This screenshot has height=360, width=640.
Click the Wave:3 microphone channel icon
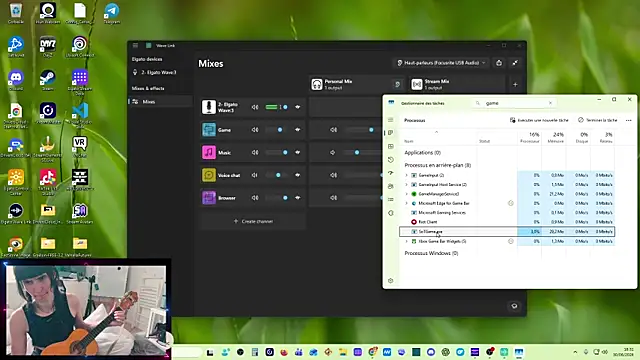(x=209, y=107)
